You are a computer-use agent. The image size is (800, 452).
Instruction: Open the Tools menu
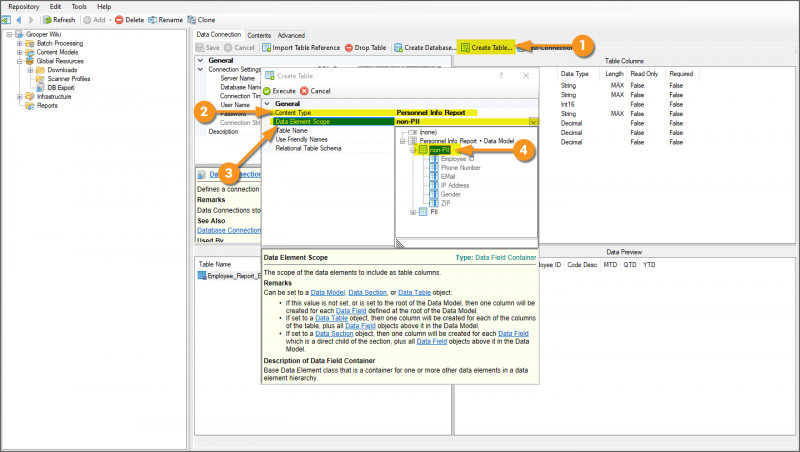[x=79, y=7]
